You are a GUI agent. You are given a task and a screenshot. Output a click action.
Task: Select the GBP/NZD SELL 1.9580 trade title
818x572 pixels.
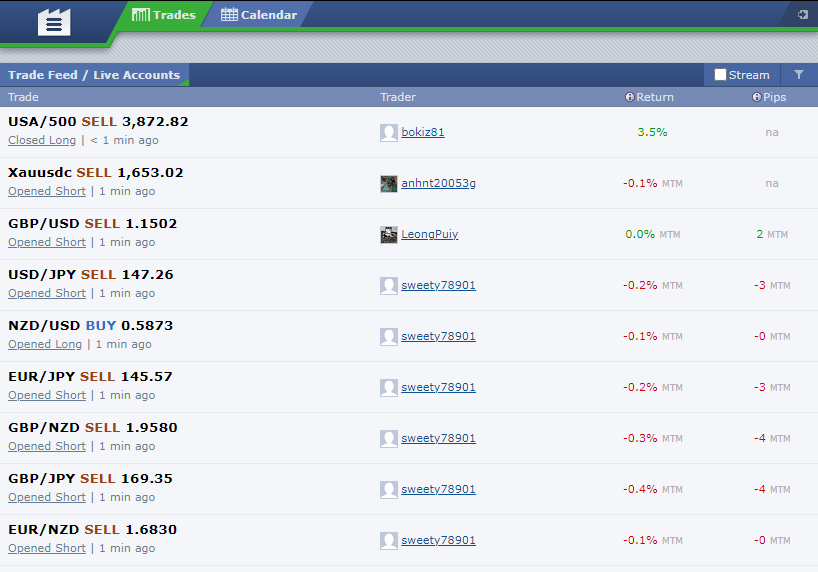point(93,428)
